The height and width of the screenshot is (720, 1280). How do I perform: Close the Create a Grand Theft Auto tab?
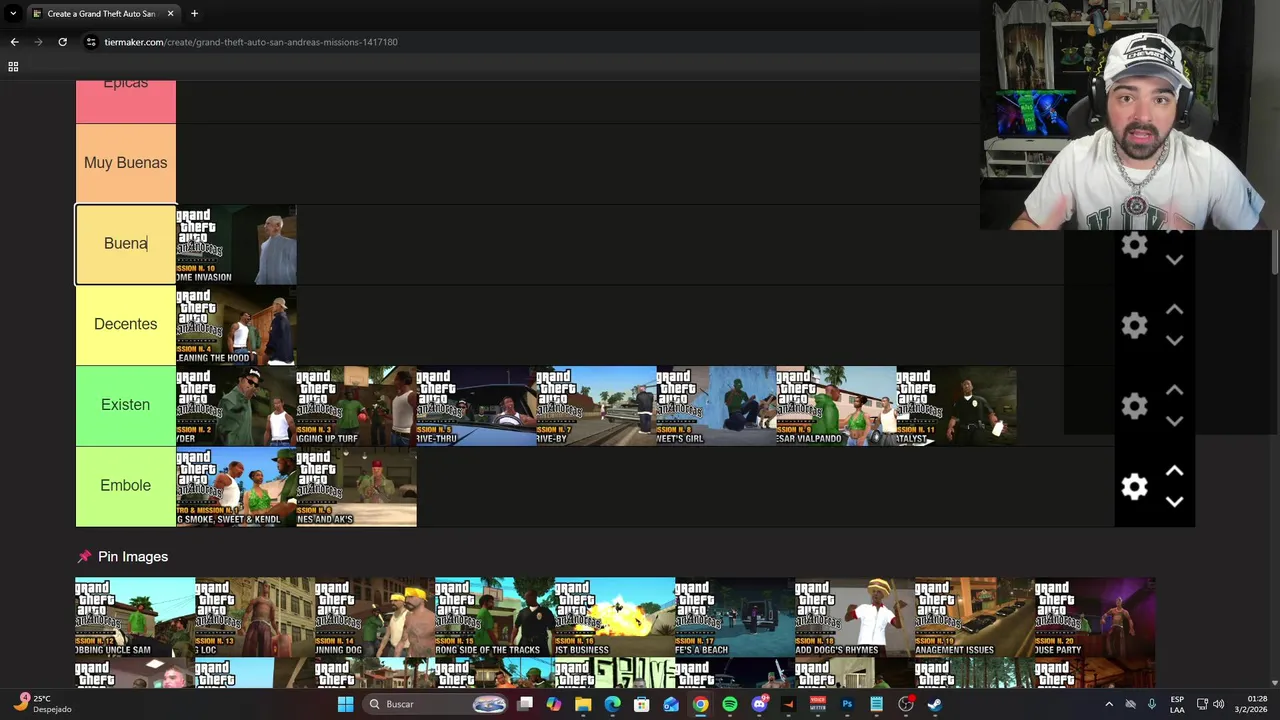(x=170, y=14)
